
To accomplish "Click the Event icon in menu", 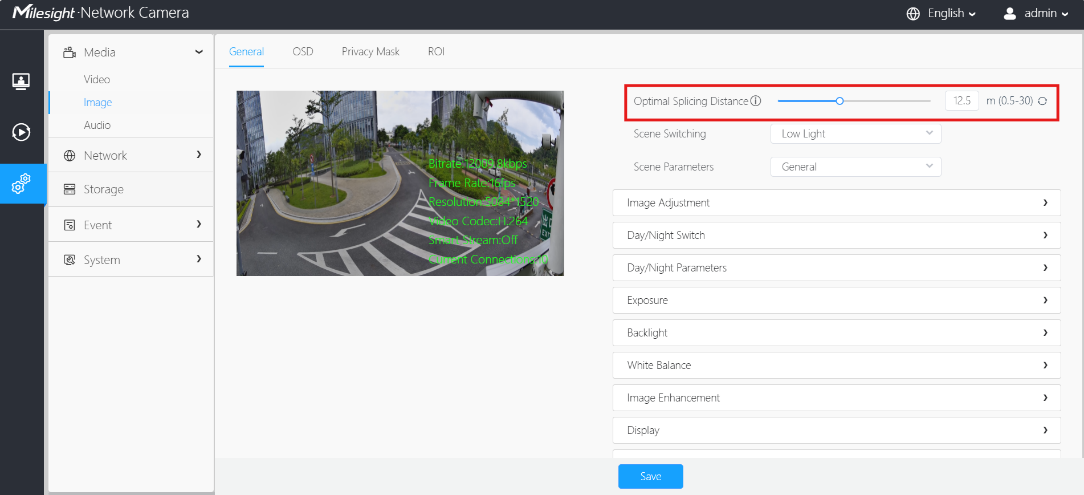I will tap(69, 225).
